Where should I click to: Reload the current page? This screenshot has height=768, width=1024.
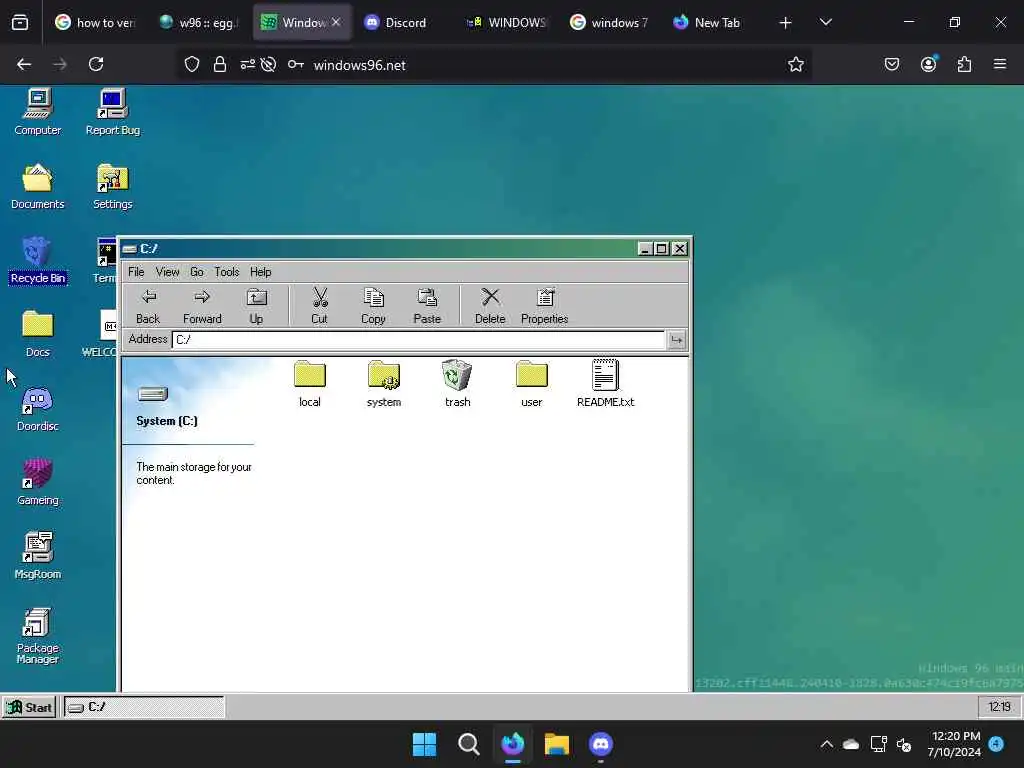click(96, 64)
